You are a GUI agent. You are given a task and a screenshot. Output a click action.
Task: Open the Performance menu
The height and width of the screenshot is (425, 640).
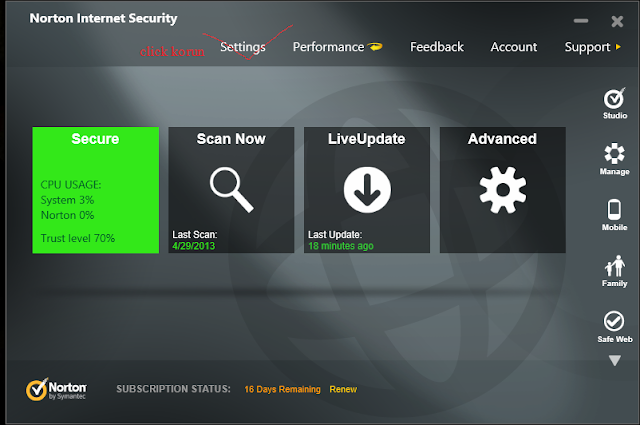[328, 47]
